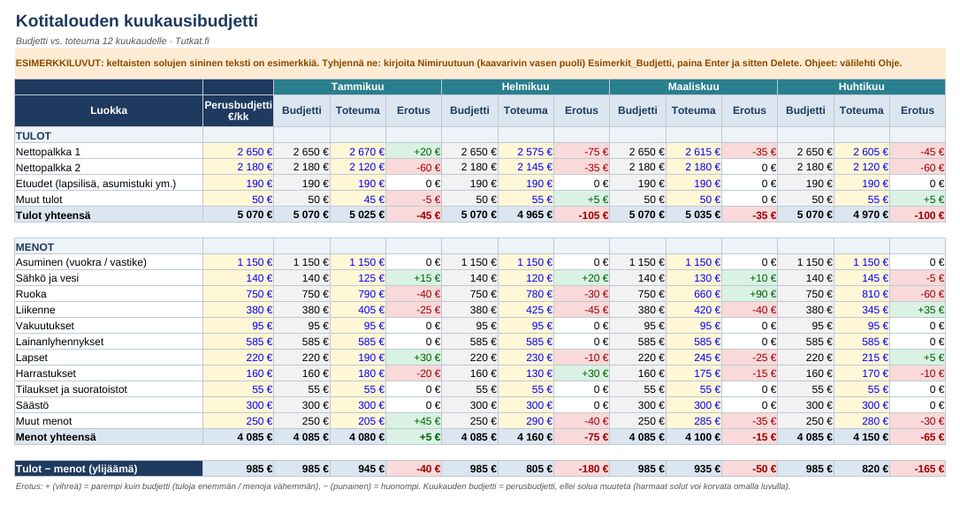Select the Muut menot row label
This screenshot has height=505, width=960.
[x=109, y=421]
